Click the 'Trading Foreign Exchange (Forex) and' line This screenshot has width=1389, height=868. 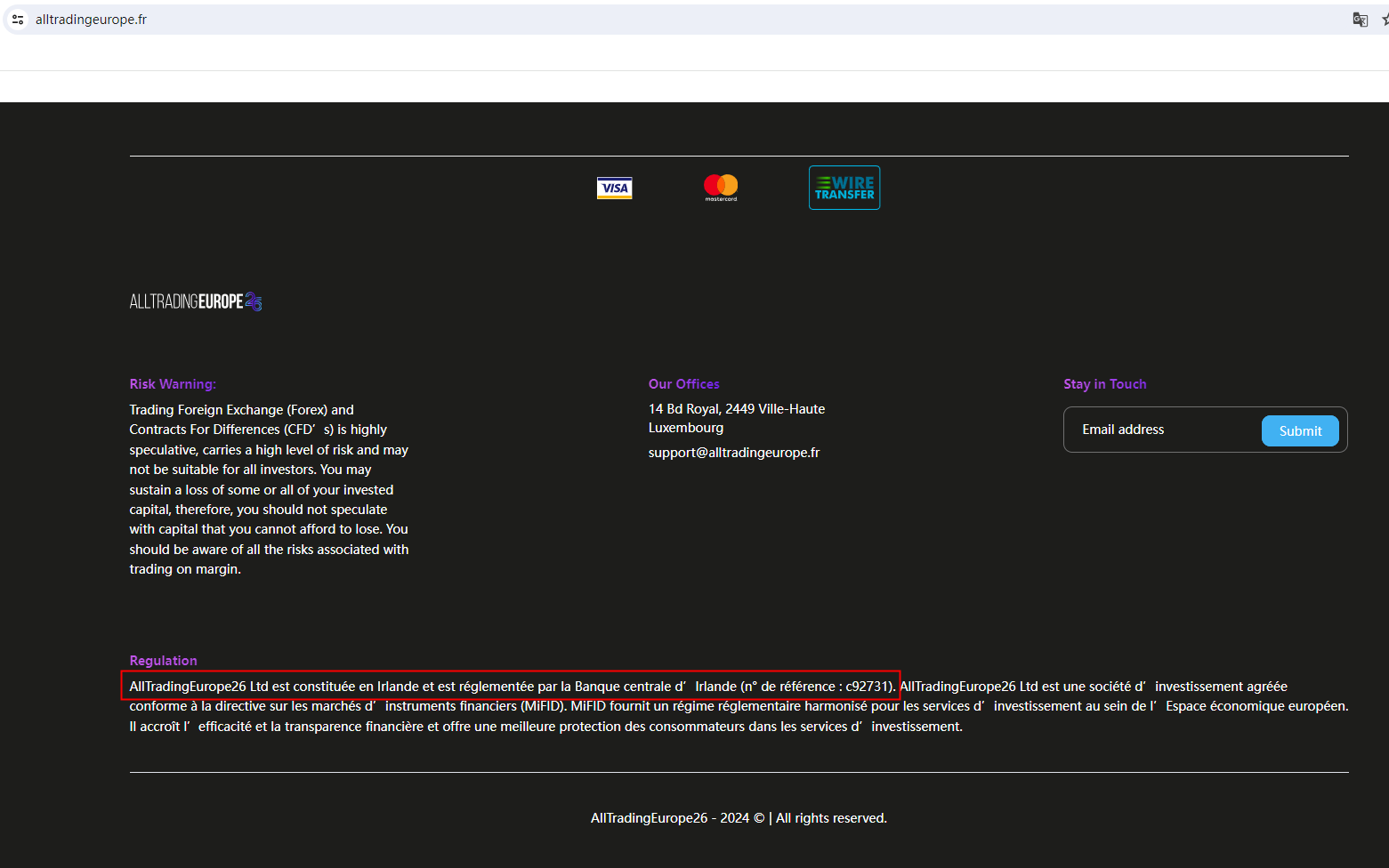242,410
